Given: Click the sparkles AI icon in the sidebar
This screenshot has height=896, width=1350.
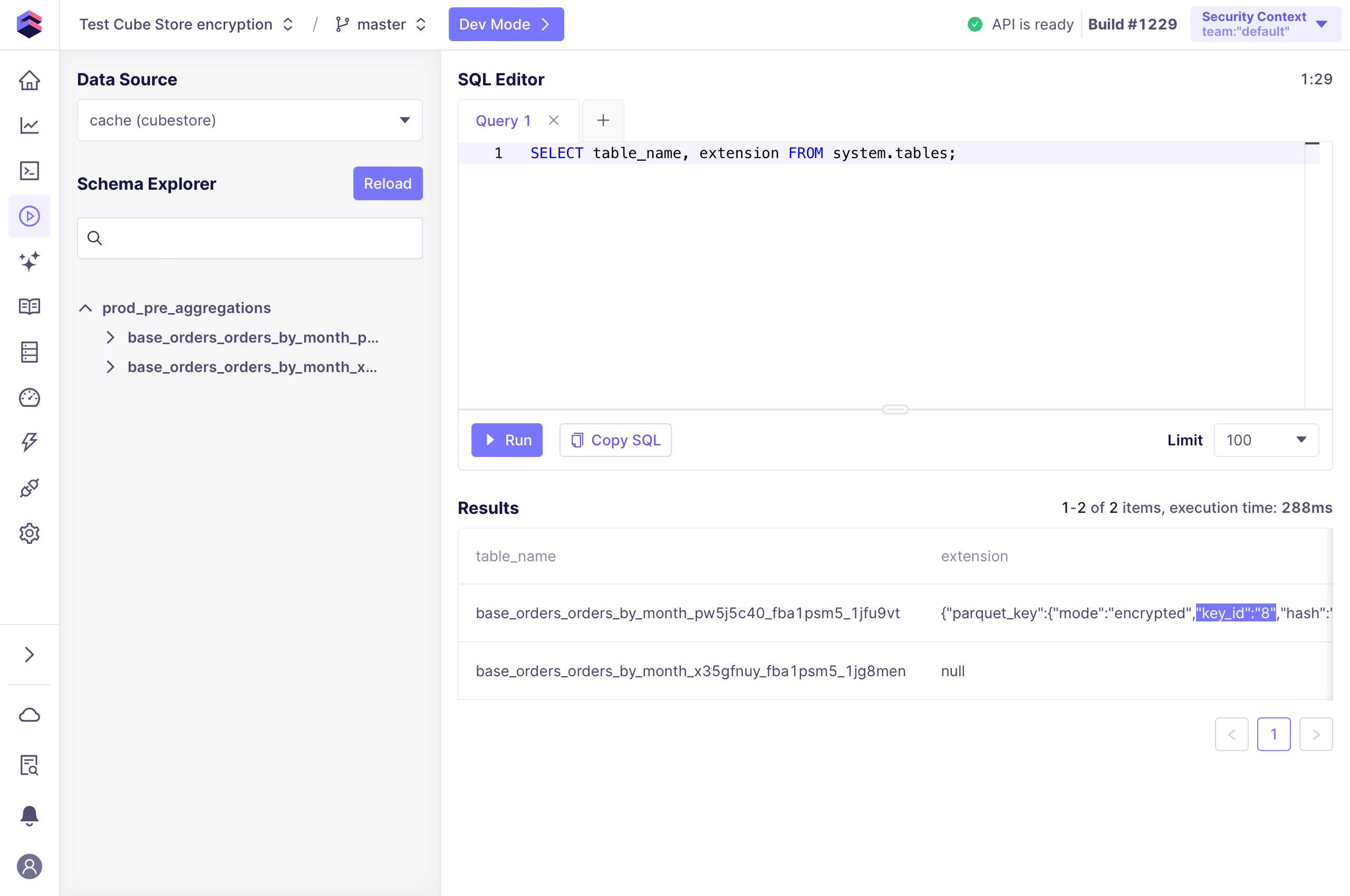Looking at the screenshot, I should 29,261.
